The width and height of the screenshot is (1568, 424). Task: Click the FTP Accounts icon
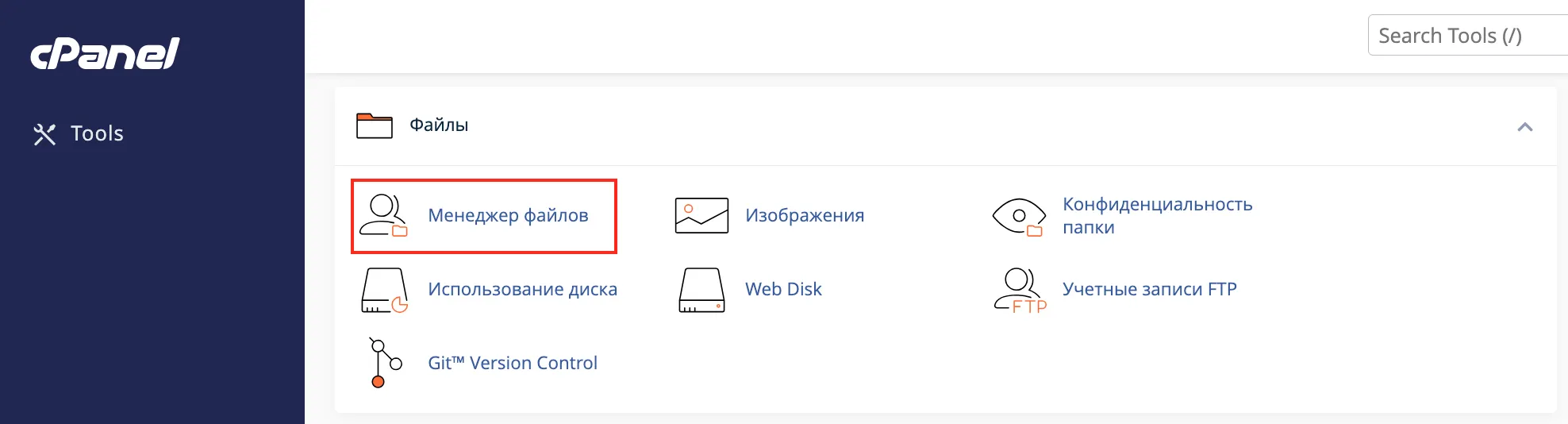pos(1020,291)
